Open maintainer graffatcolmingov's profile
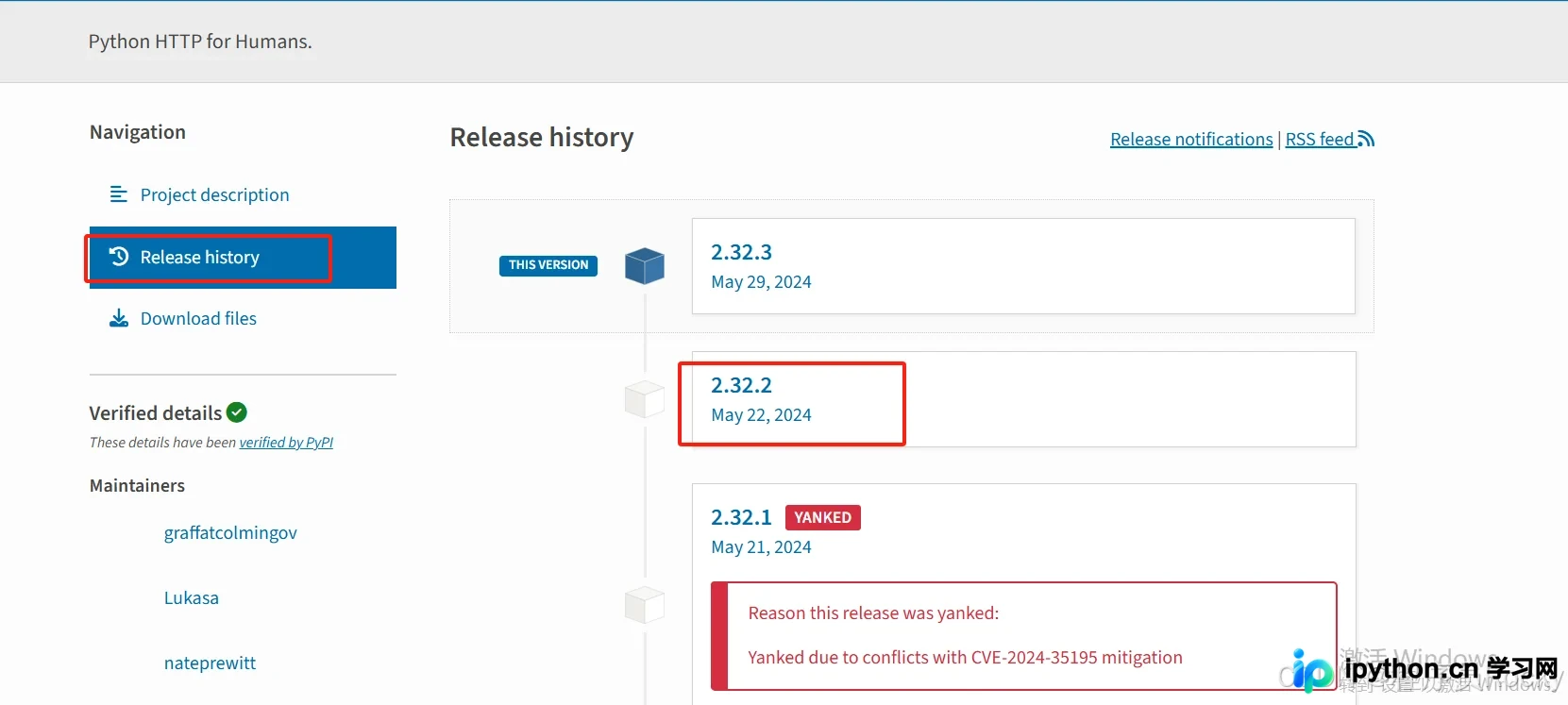 (230, 533)
